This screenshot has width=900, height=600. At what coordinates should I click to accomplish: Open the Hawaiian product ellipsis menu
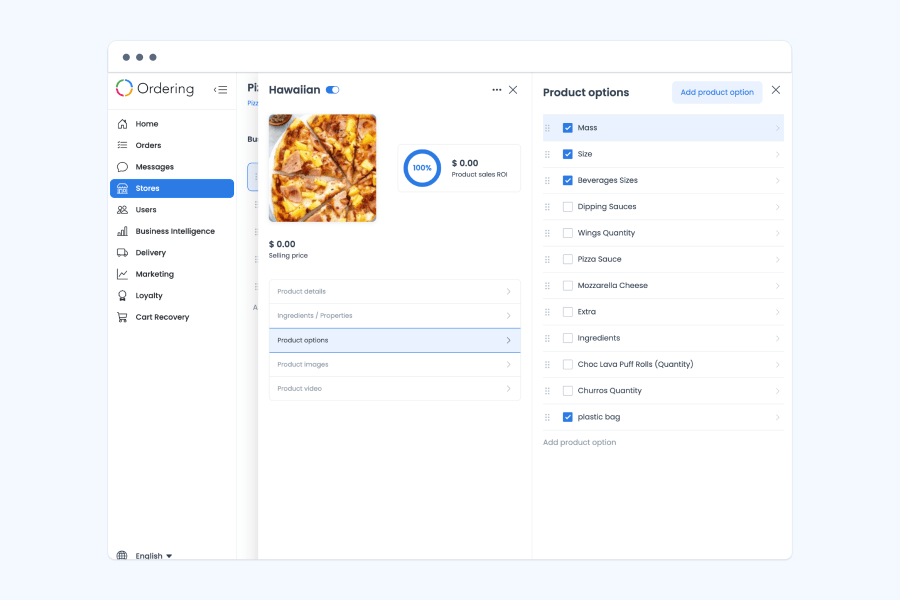point(496,89)
